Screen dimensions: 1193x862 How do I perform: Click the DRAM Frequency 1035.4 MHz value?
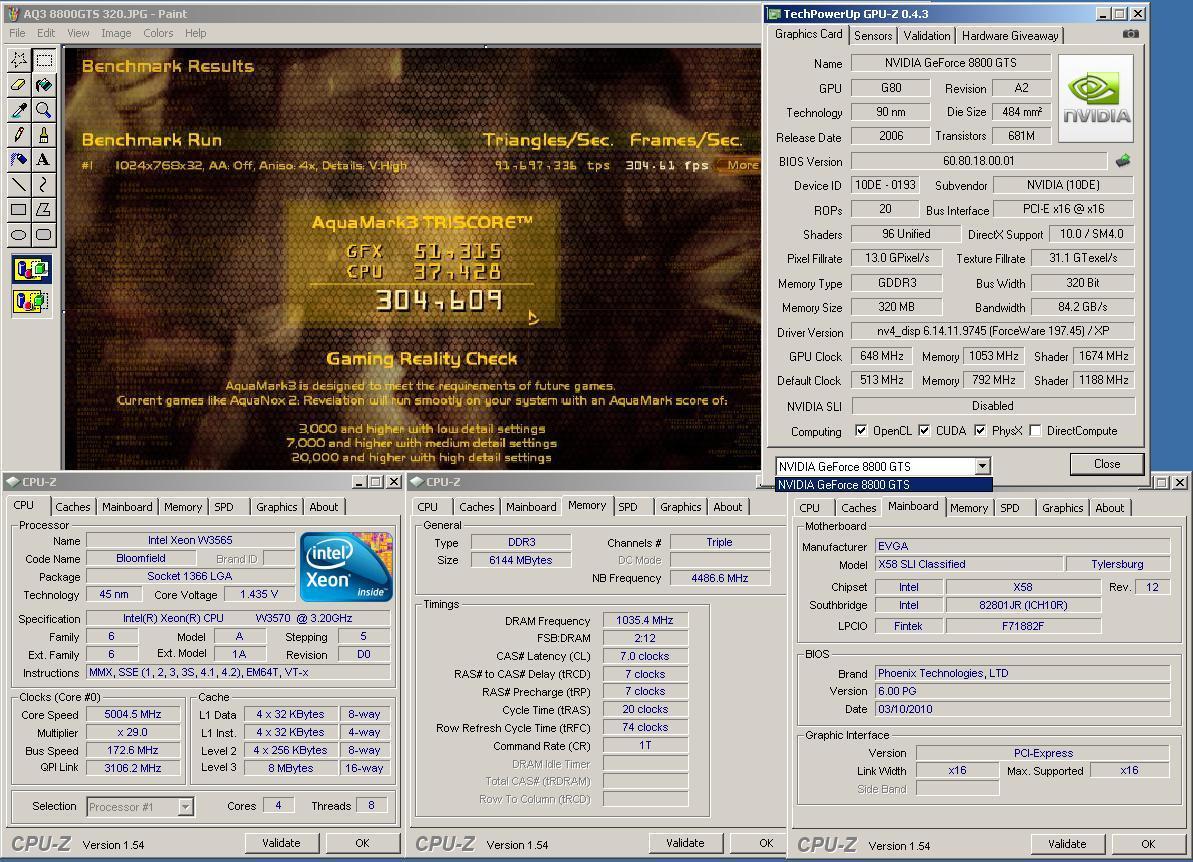[x=644, y=620]
